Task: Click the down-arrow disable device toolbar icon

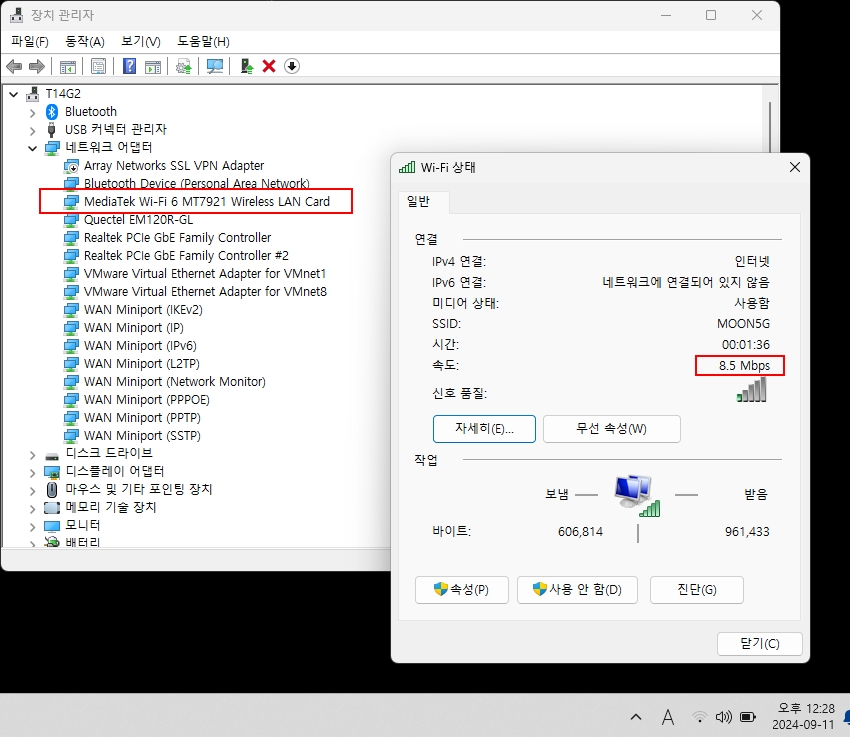Action: [292, 66]
